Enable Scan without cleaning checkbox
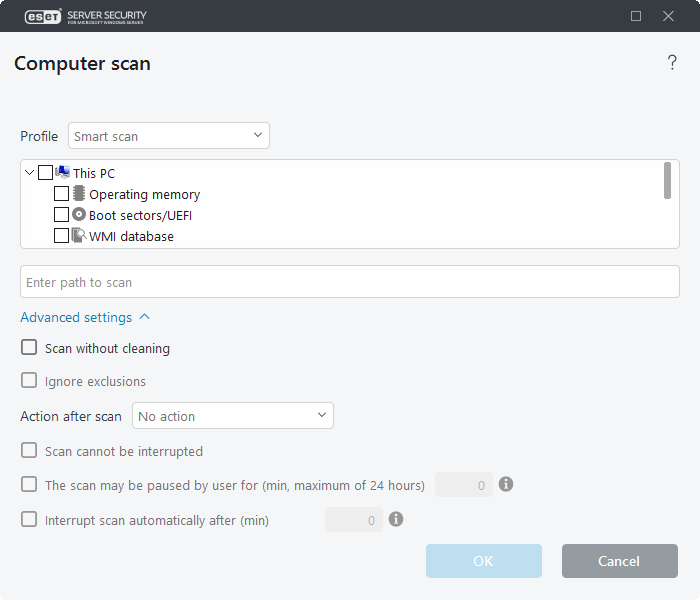Screen dimensions: 700x600 29,348
